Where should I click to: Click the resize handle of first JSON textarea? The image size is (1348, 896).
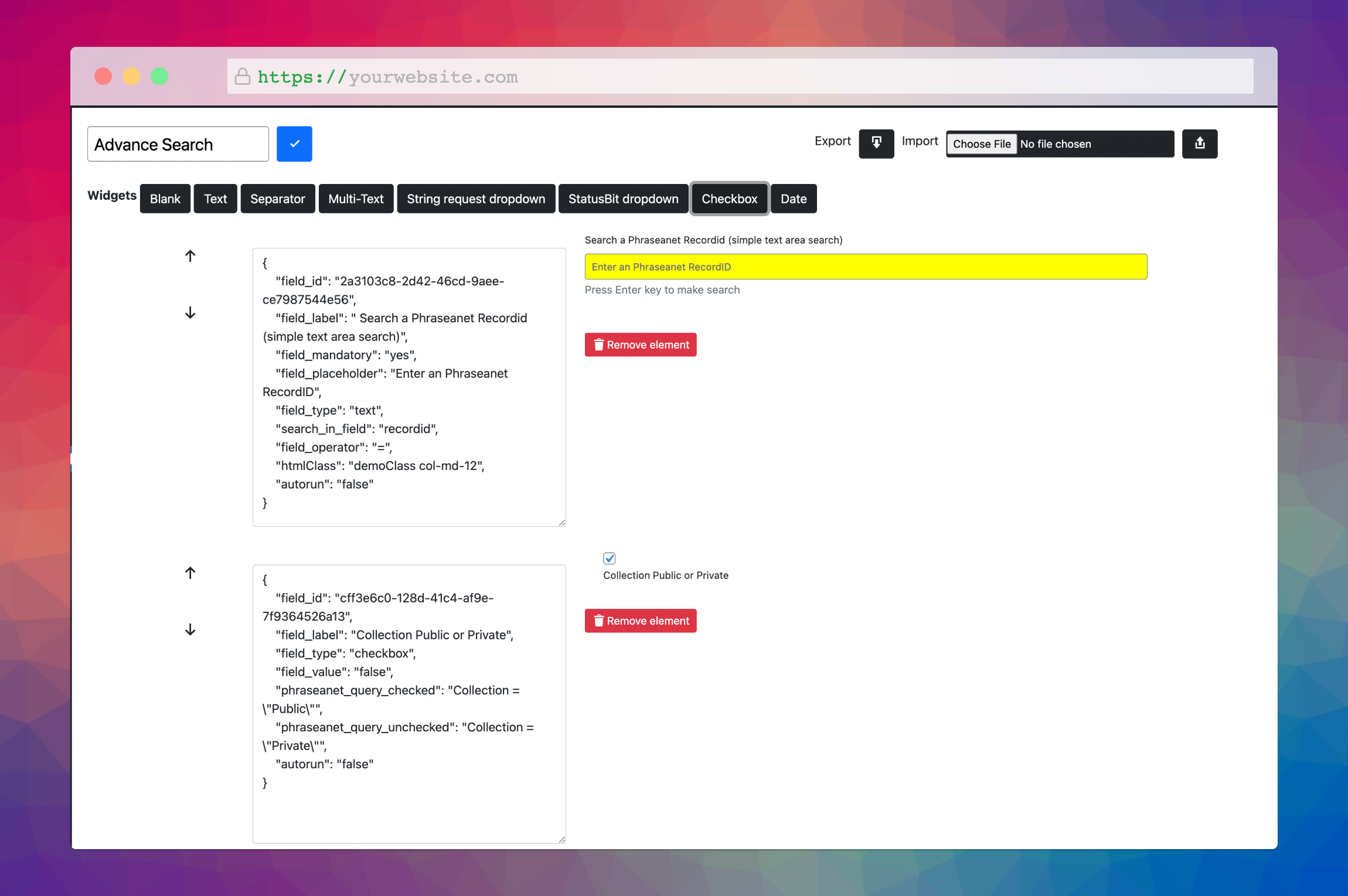pos(562,523)
